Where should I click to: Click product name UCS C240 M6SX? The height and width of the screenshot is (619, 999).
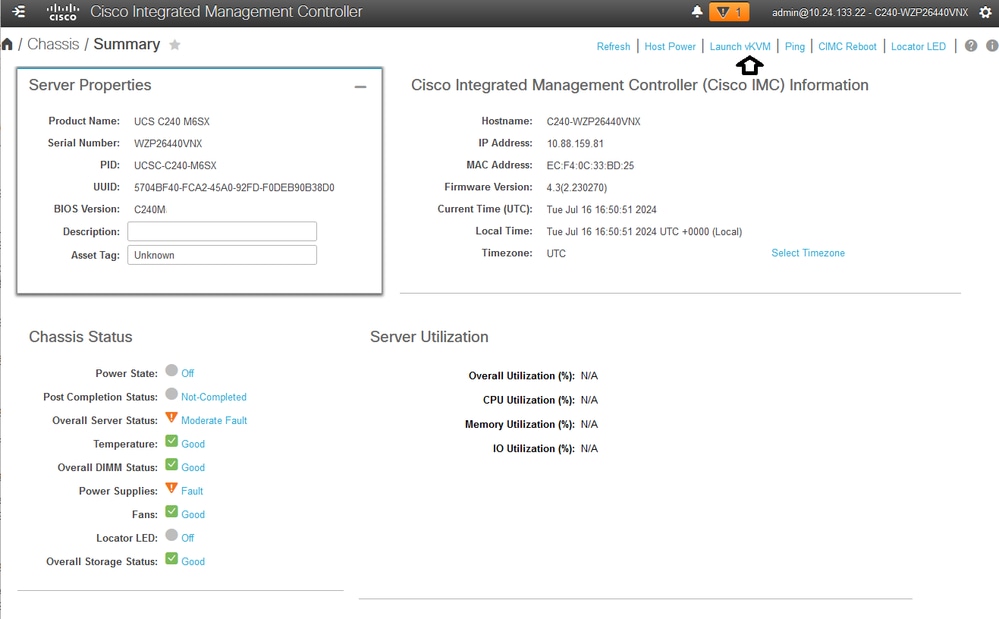(171, 121)
